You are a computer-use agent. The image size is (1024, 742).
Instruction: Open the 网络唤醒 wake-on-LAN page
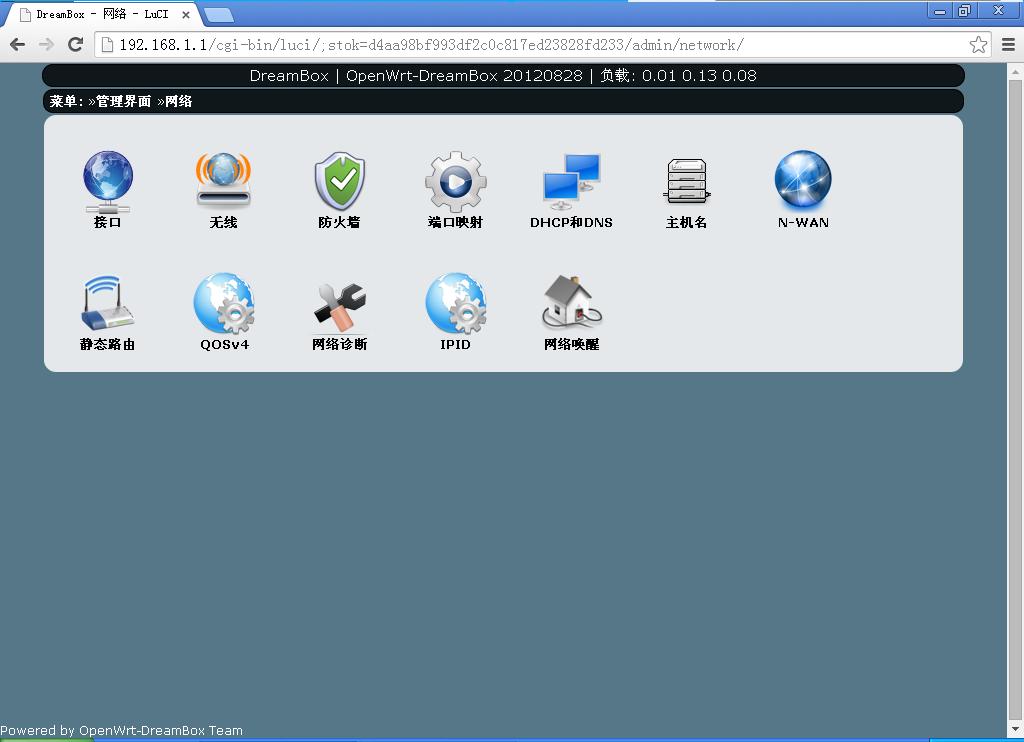click(x=571, y=310)
